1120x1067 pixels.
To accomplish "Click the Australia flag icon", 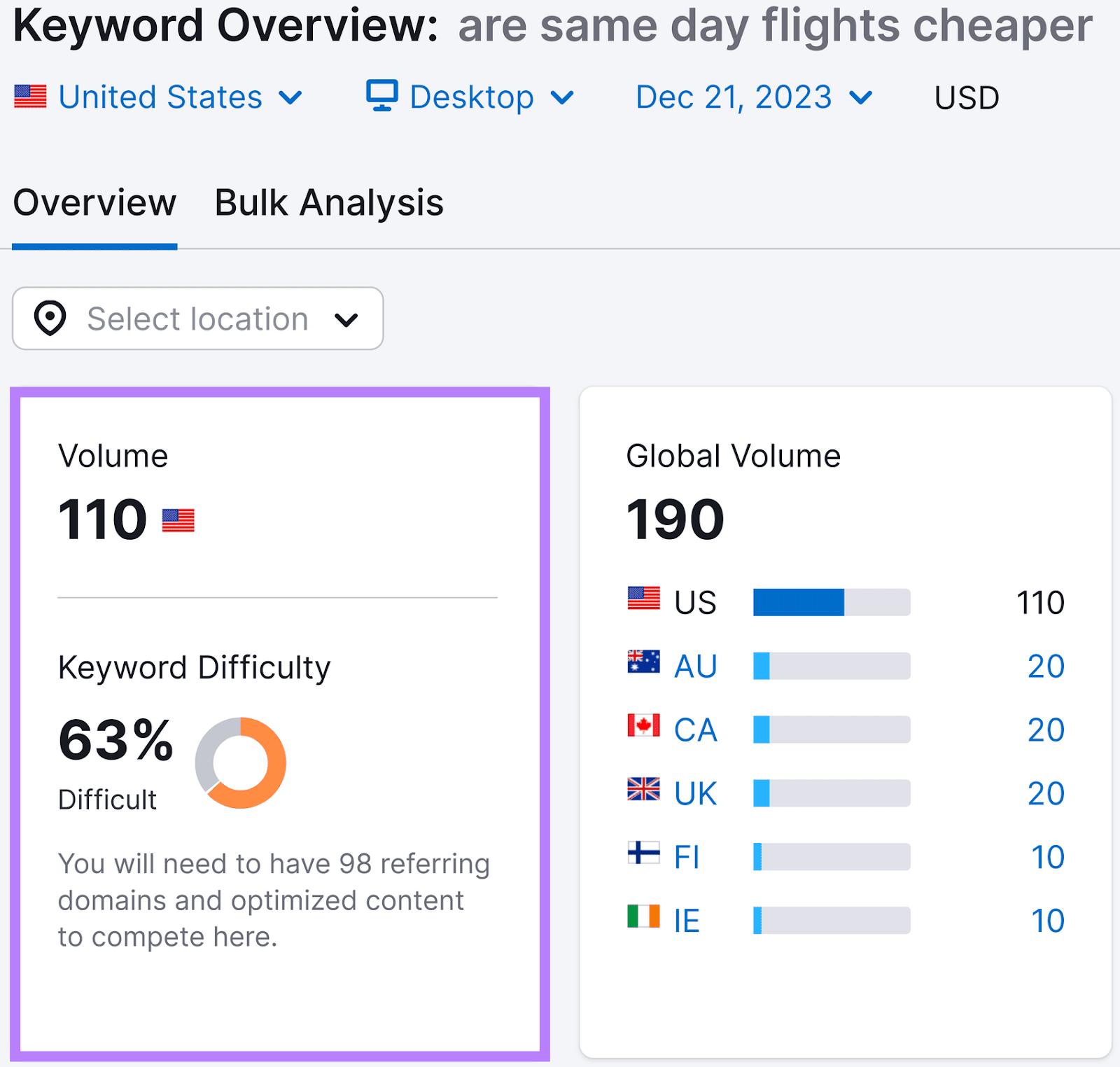I will tap(644, 662).
